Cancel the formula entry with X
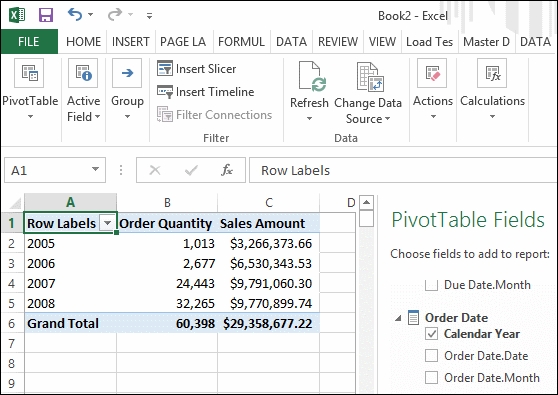Screen dimensions: 558x395 (x=155, y=170)
